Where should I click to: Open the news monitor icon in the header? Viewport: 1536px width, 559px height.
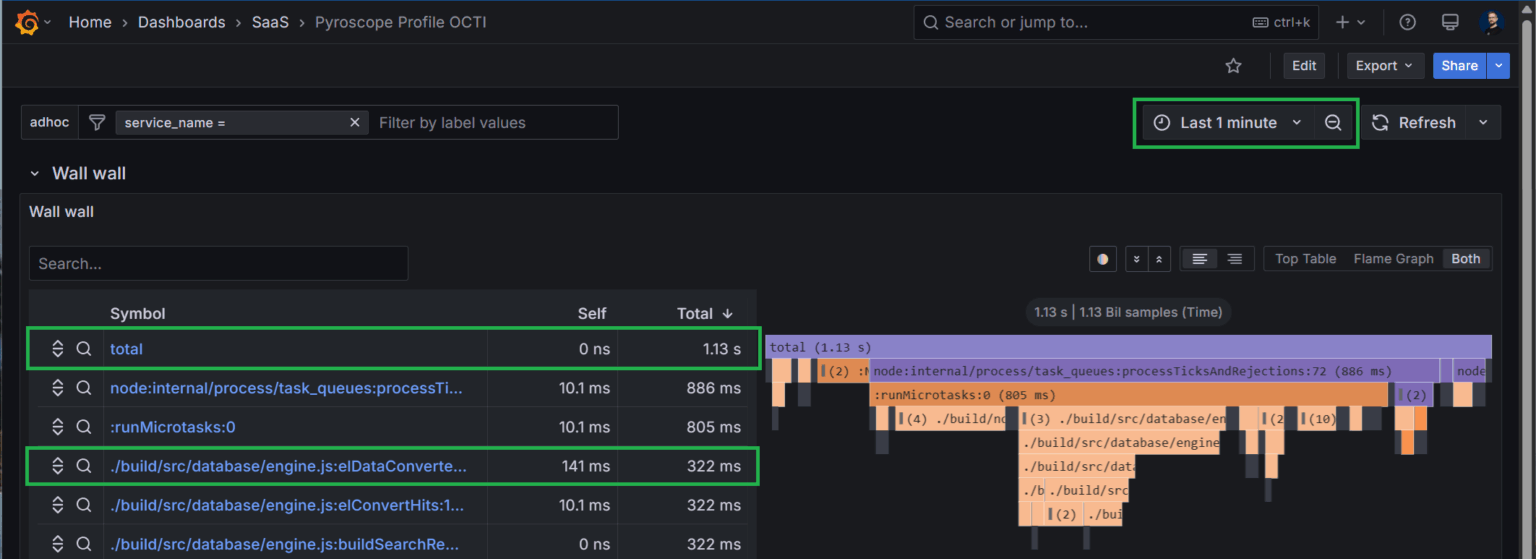click(x=1449, y=22)
